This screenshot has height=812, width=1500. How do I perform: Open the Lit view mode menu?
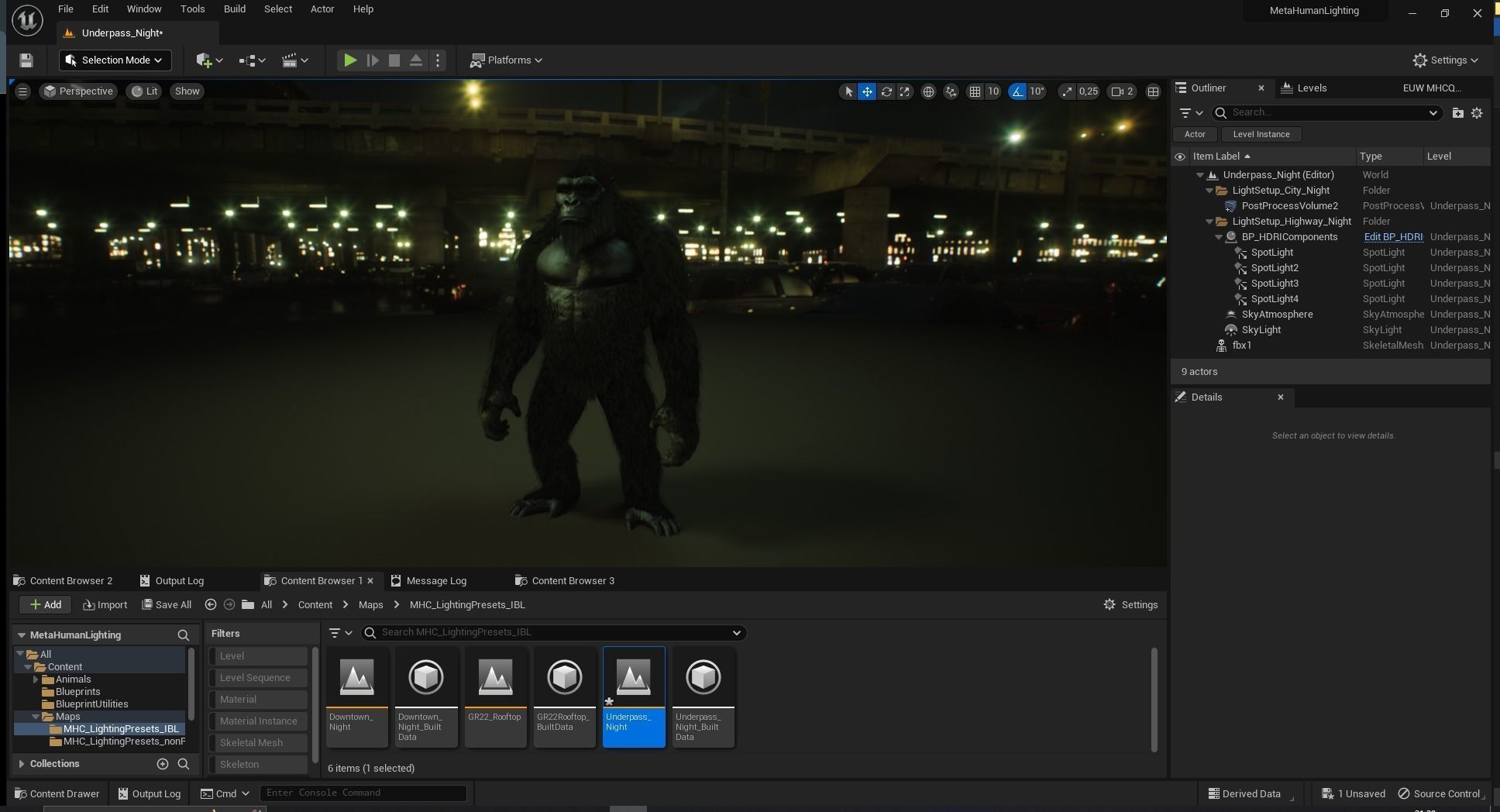click(144, 91)
